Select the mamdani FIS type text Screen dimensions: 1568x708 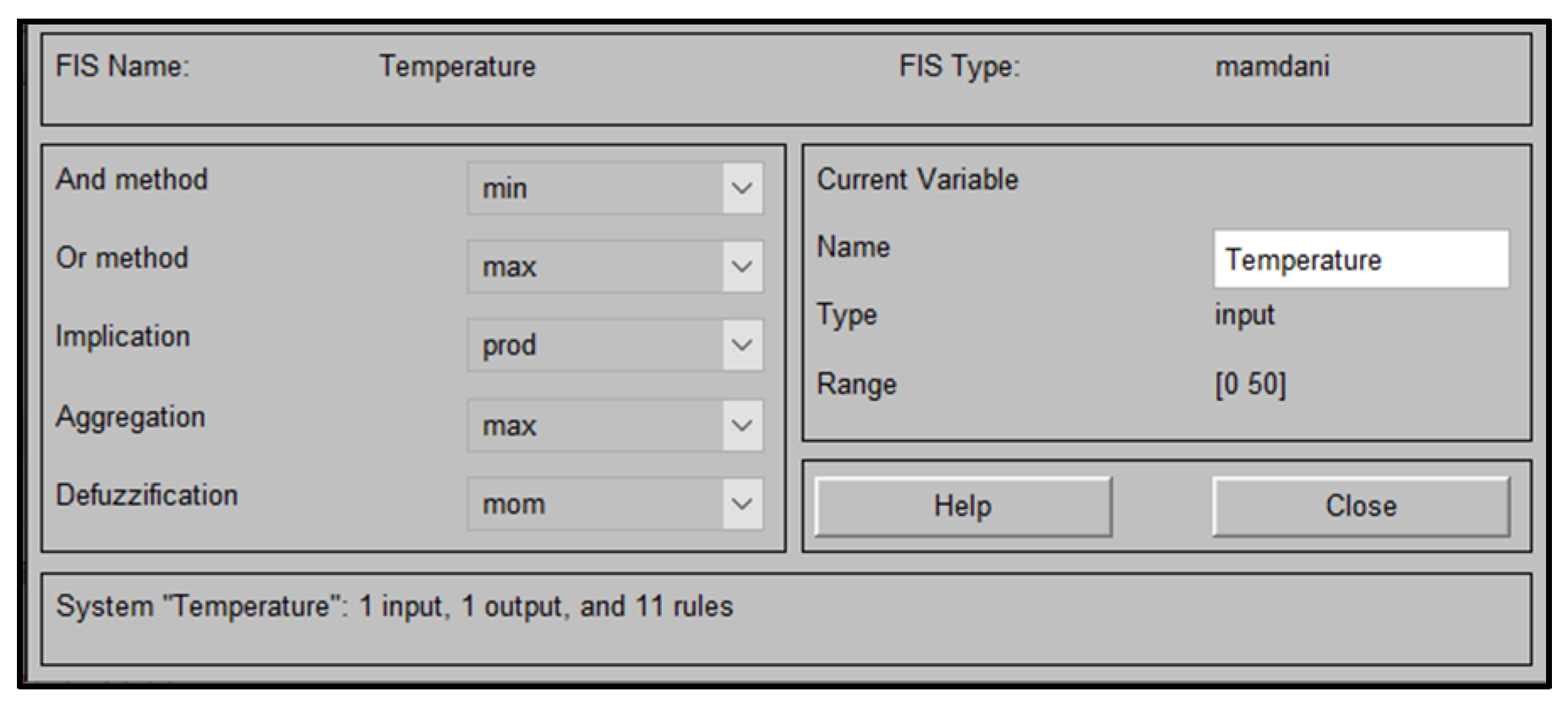point(1272,66)
